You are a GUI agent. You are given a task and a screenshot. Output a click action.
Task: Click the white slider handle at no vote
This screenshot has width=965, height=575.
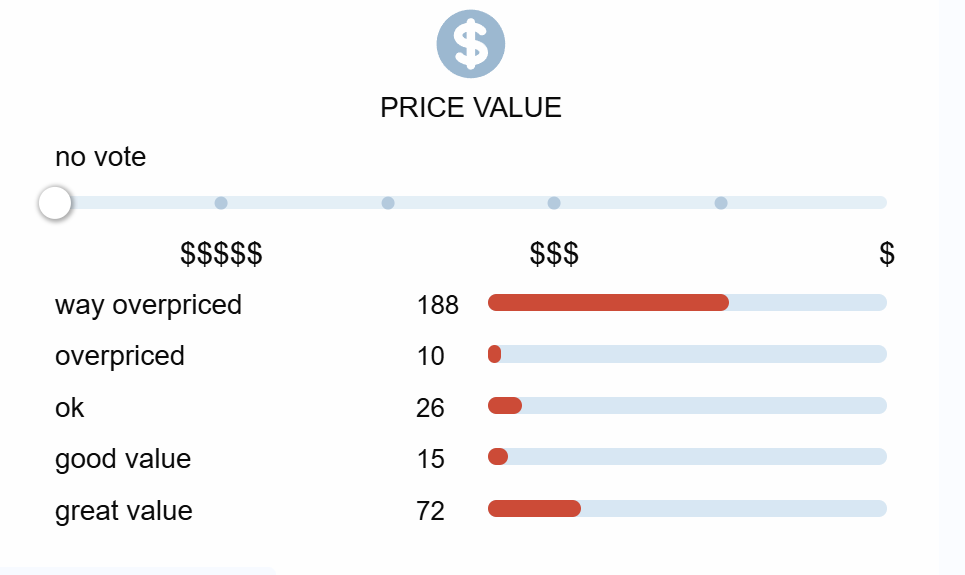(x=55, y=203)
